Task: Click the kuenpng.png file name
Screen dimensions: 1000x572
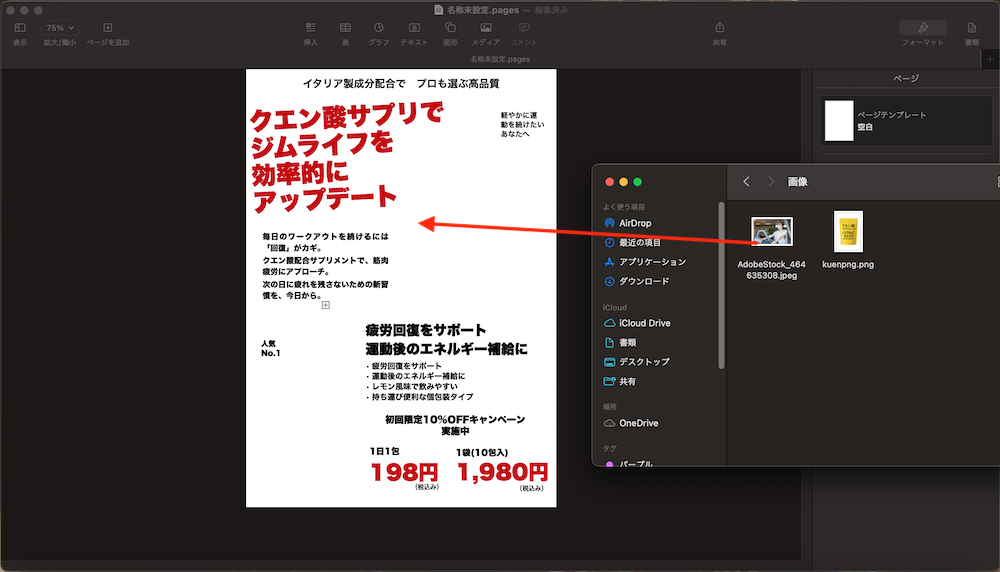Action: 848,264
